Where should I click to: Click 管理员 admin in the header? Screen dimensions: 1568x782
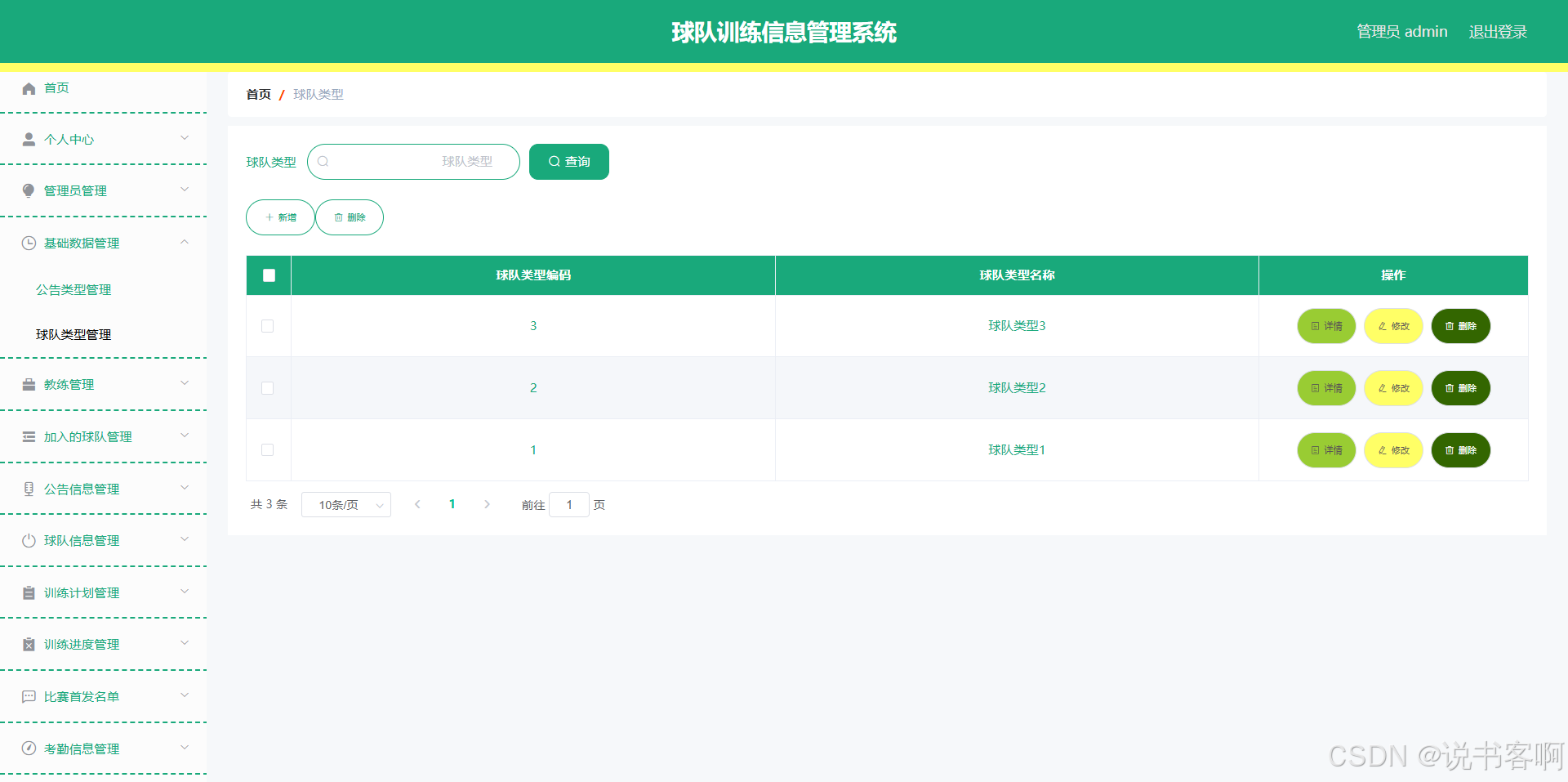tap(1402, 32)
